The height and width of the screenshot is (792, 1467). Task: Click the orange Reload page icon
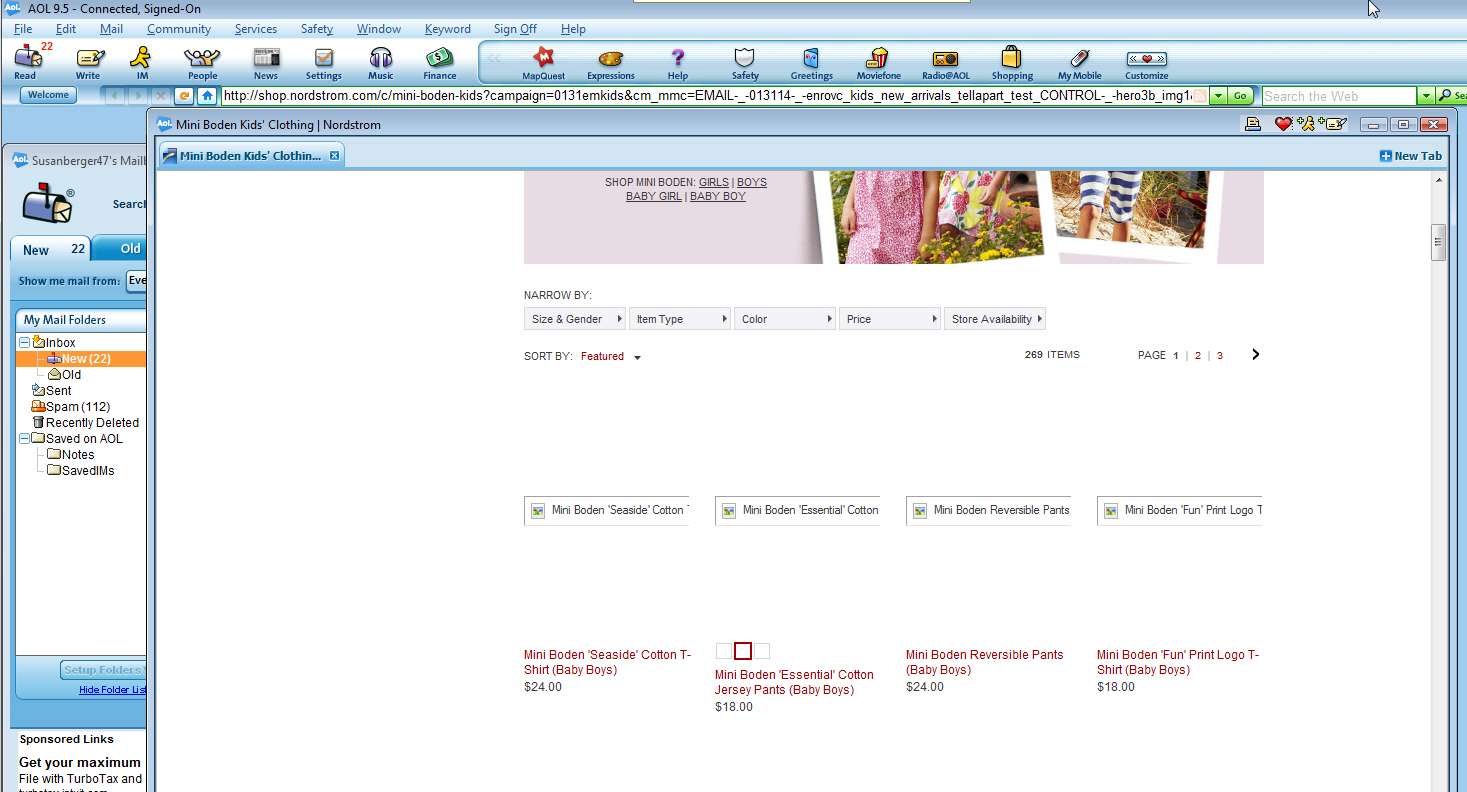[x=184, y=96]
